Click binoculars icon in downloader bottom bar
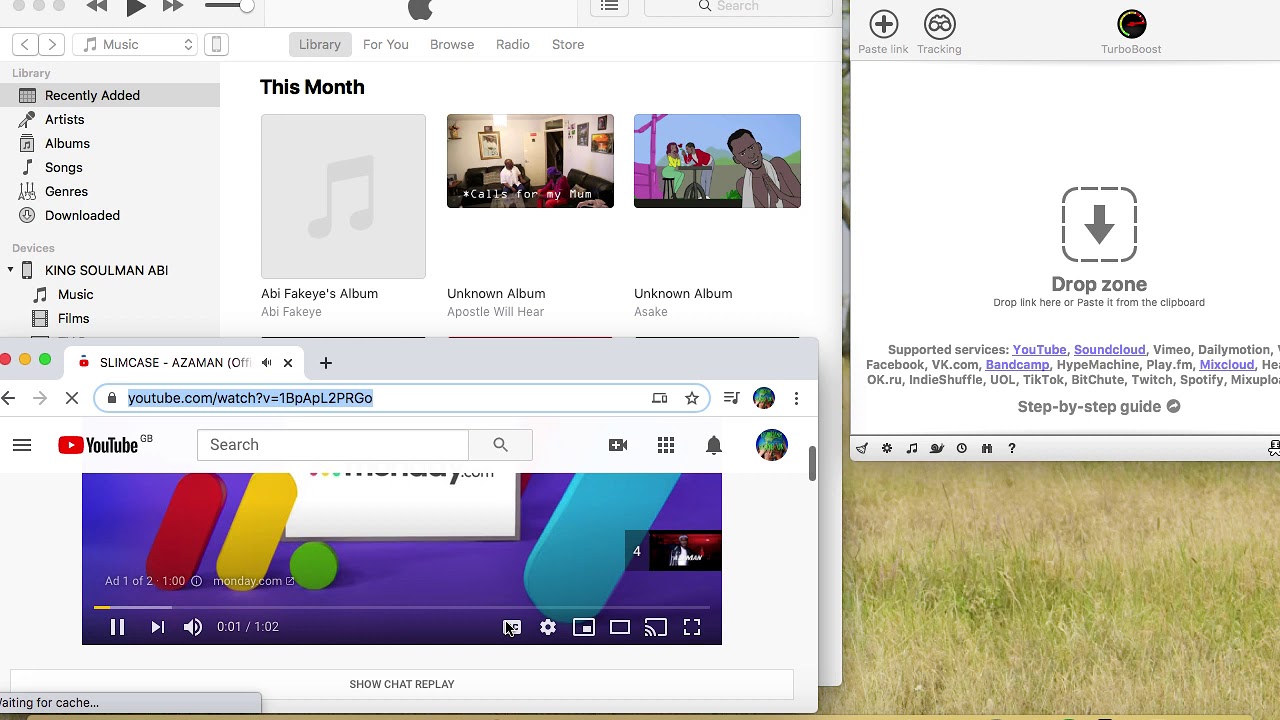Image resolution: width=1280 pixels, height=720 pixels. click(987, 448)
